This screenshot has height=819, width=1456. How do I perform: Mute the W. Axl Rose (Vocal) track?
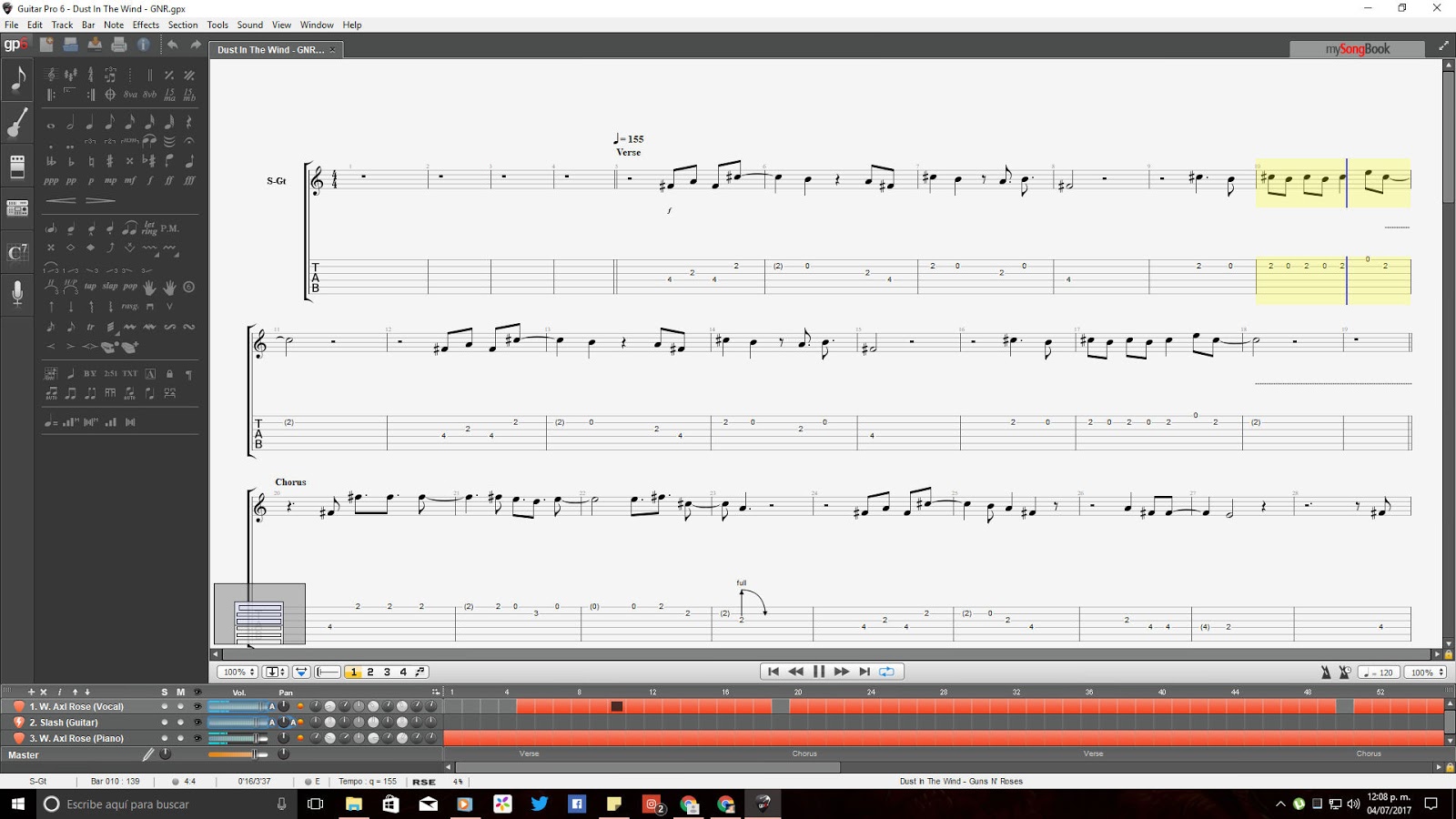pyautogui.click(x=180, y=706)
